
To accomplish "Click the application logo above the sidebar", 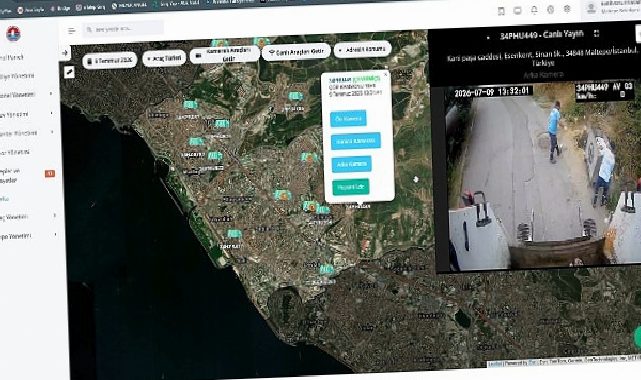I will pyautogui.click(x=13, y=34).
